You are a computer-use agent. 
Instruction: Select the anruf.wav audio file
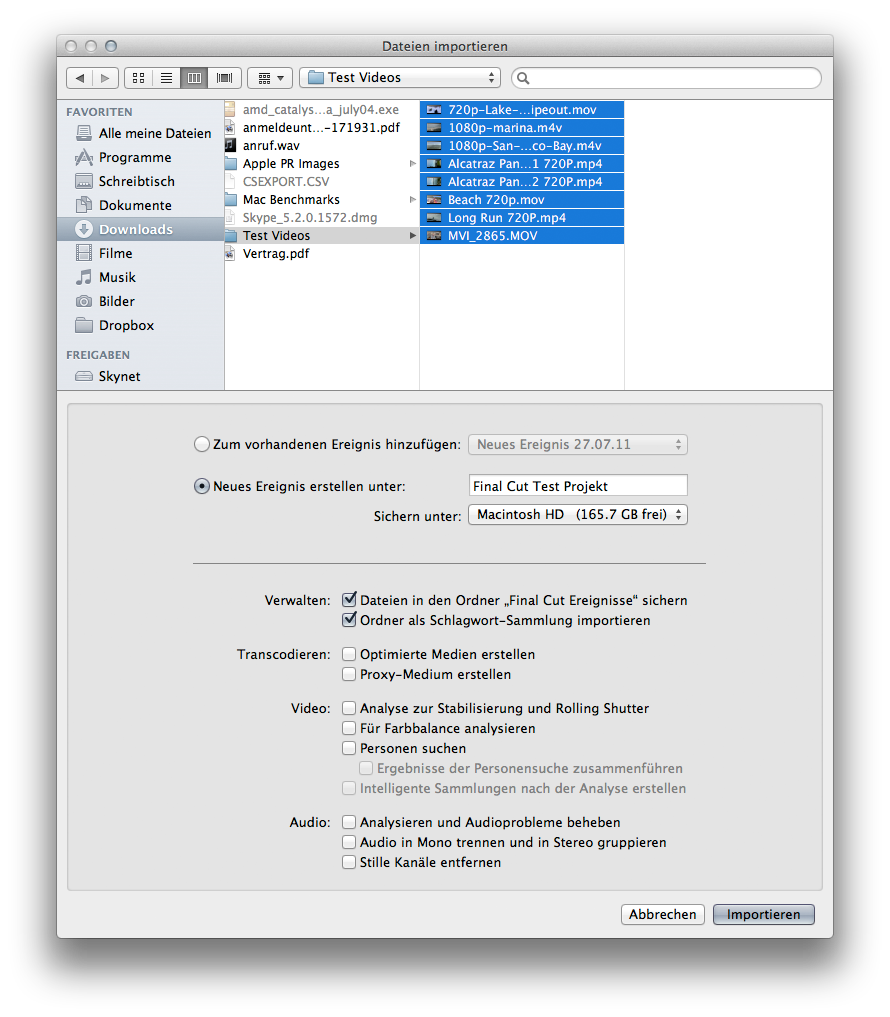coord(321,146)
